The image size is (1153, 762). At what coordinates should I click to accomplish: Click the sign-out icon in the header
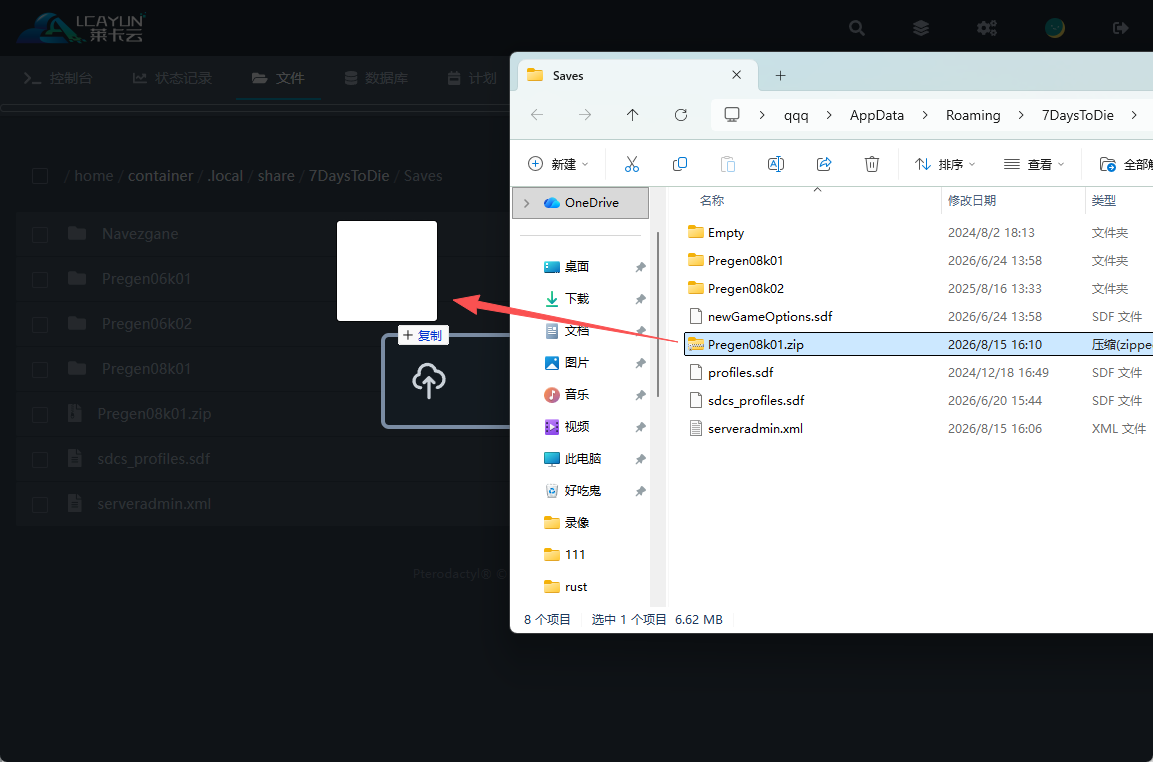[x=1121, y=28]
